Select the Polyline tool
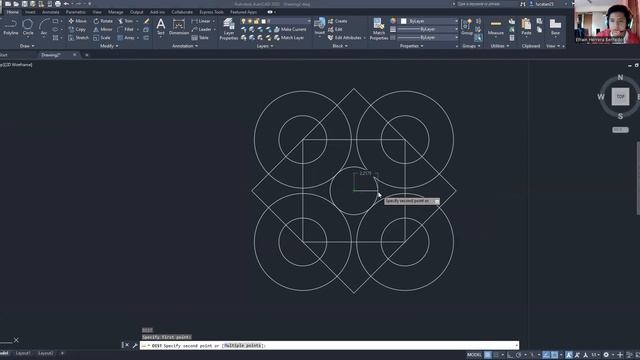 point(10,27)
